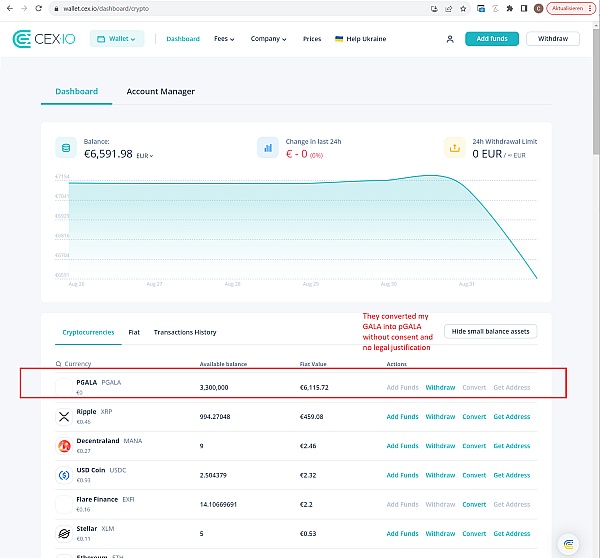Click the share page icon in address bar
The width and height of the screenshot is (600, 558).
pyautogui.click(x=448, y=8)
